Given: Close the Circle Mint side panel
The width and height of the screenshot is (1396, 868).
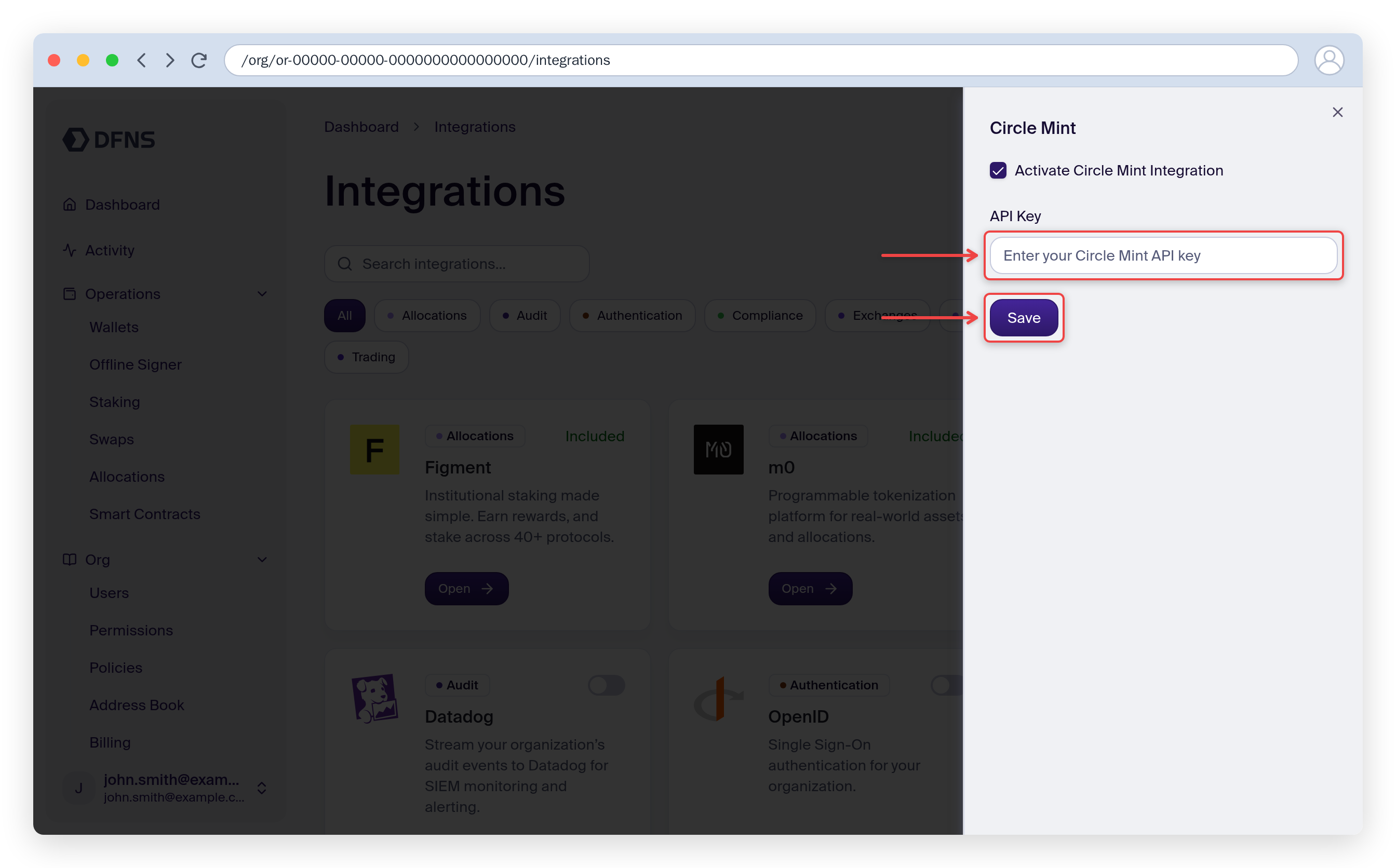Looking at the screenshot, I should (1337, 113).
